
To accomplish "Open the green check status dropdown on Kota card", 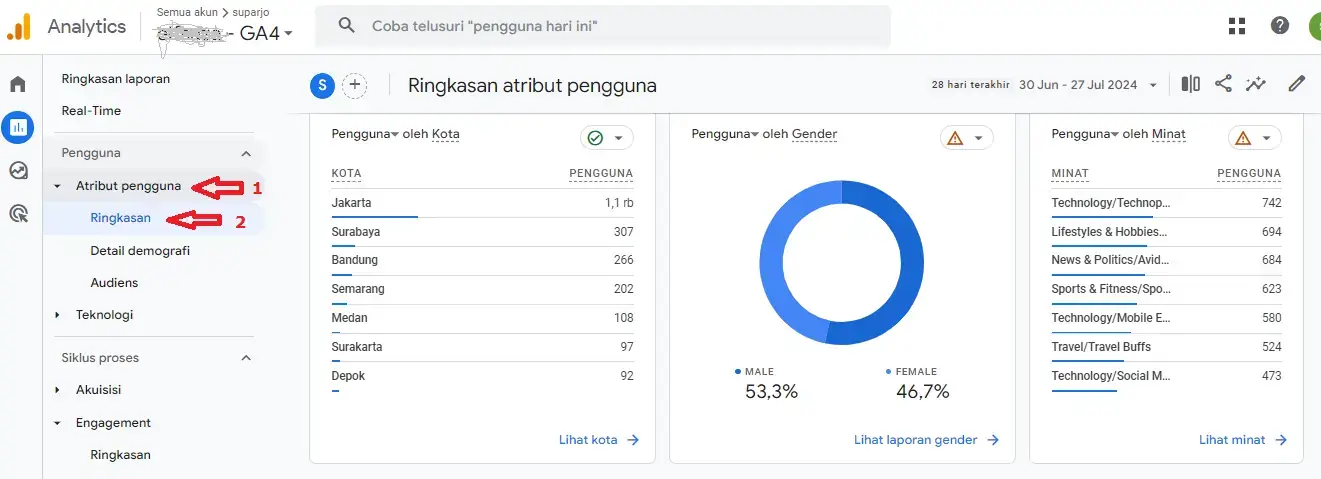I will (607, 138).
